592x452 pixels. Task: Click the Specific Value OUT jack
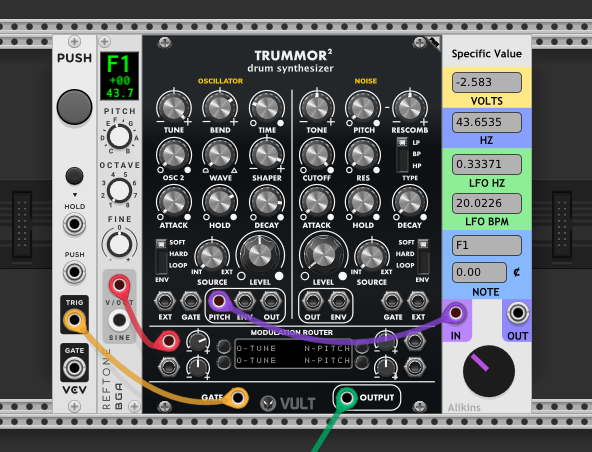click(x=518, y=313)
